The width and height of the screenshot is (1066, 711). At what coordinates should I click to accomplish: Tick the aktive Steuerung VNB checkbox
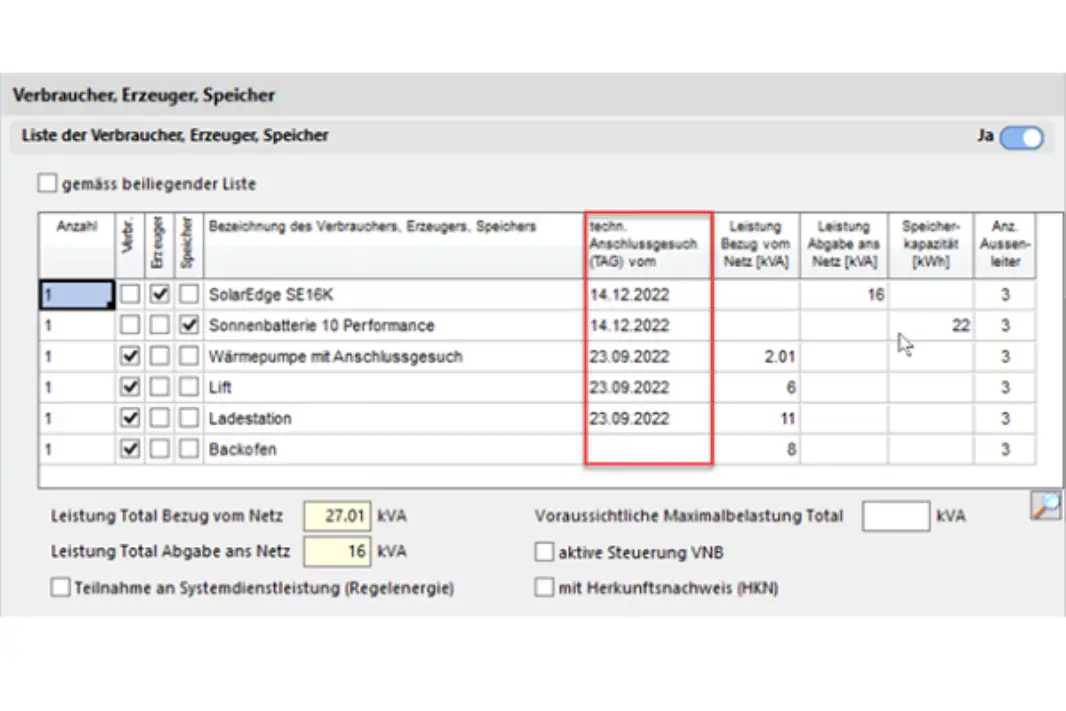544,553
